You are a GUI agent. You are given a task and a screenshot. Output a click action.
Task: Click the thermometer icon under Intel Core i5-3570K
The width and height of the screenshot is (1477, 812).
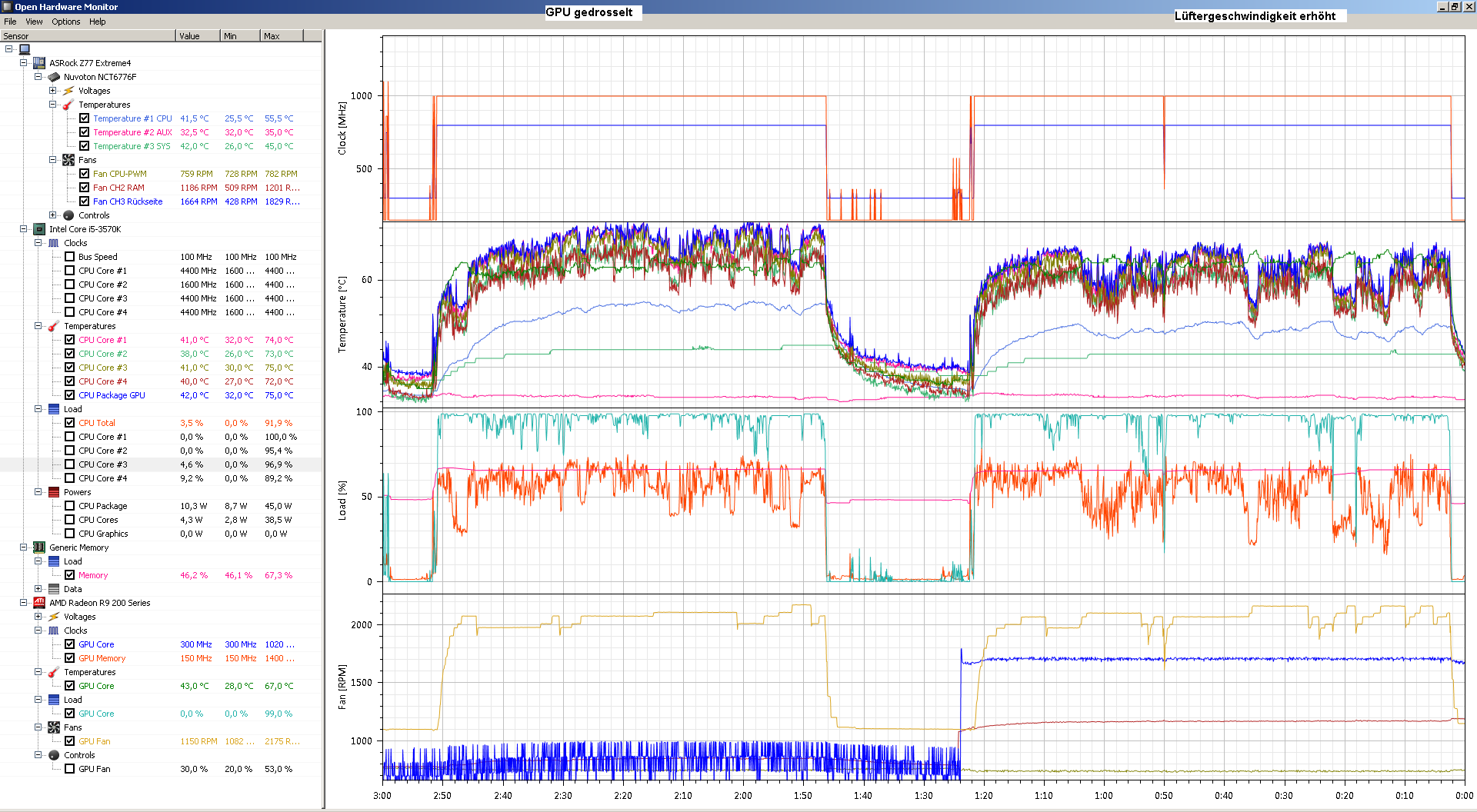coord(54,326)
